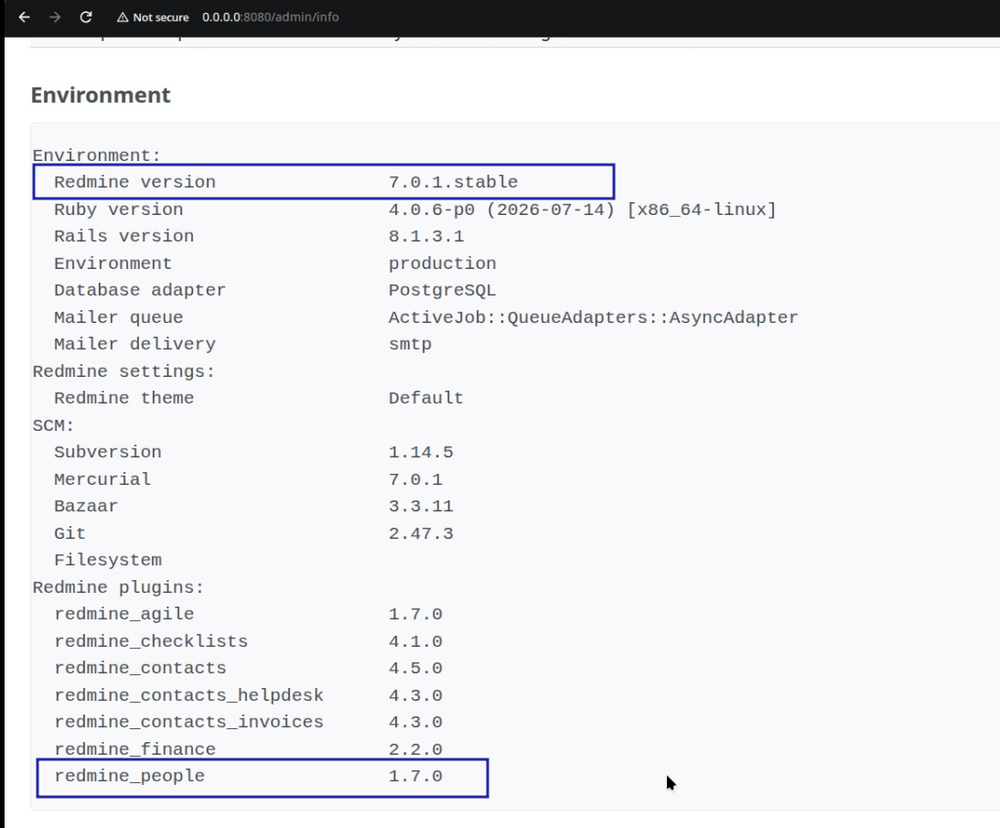The height and width of the screenshot is (828, 1000).
Task: Click the 'Redmine plugins:' line
Action: (118, 588)
